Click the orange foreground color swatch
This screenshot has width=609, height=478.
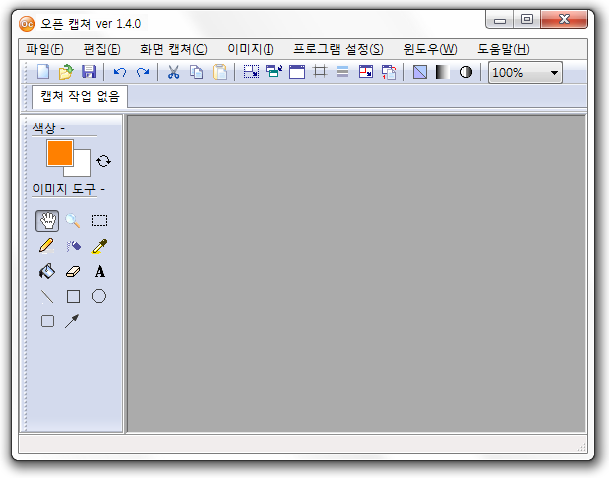tap(60, 153)
